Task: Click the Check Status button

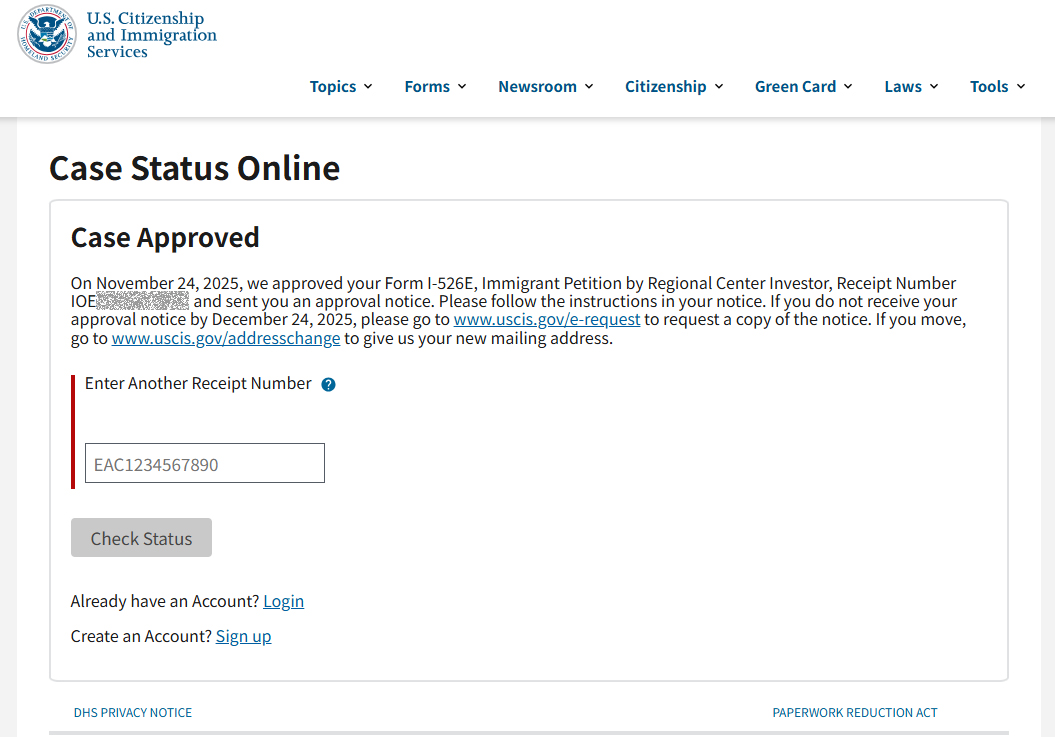Action: click(141, 538)
